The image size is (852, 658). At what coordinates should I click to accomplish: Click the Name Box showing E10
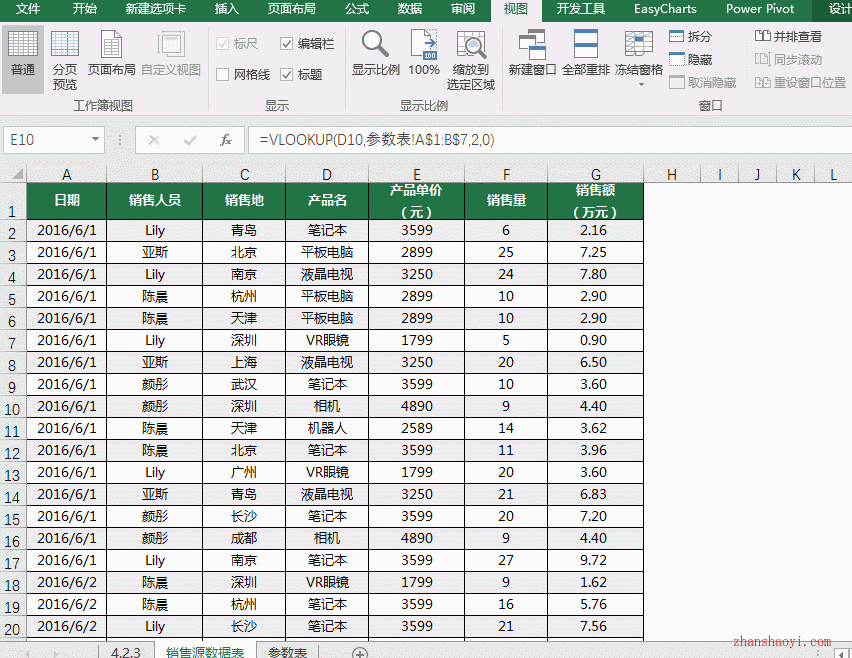[x=47, y=140]
